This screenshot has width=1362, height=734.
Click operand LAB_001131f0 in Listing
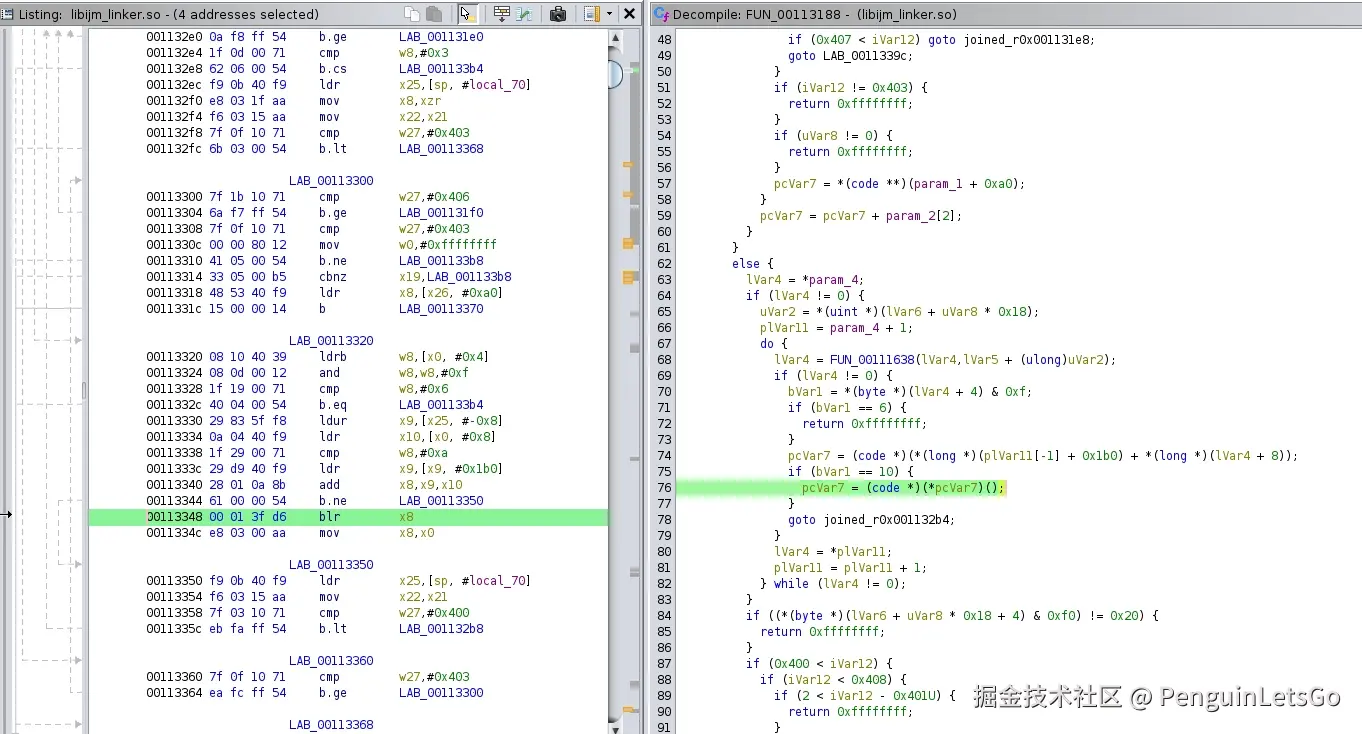point(441,213)
